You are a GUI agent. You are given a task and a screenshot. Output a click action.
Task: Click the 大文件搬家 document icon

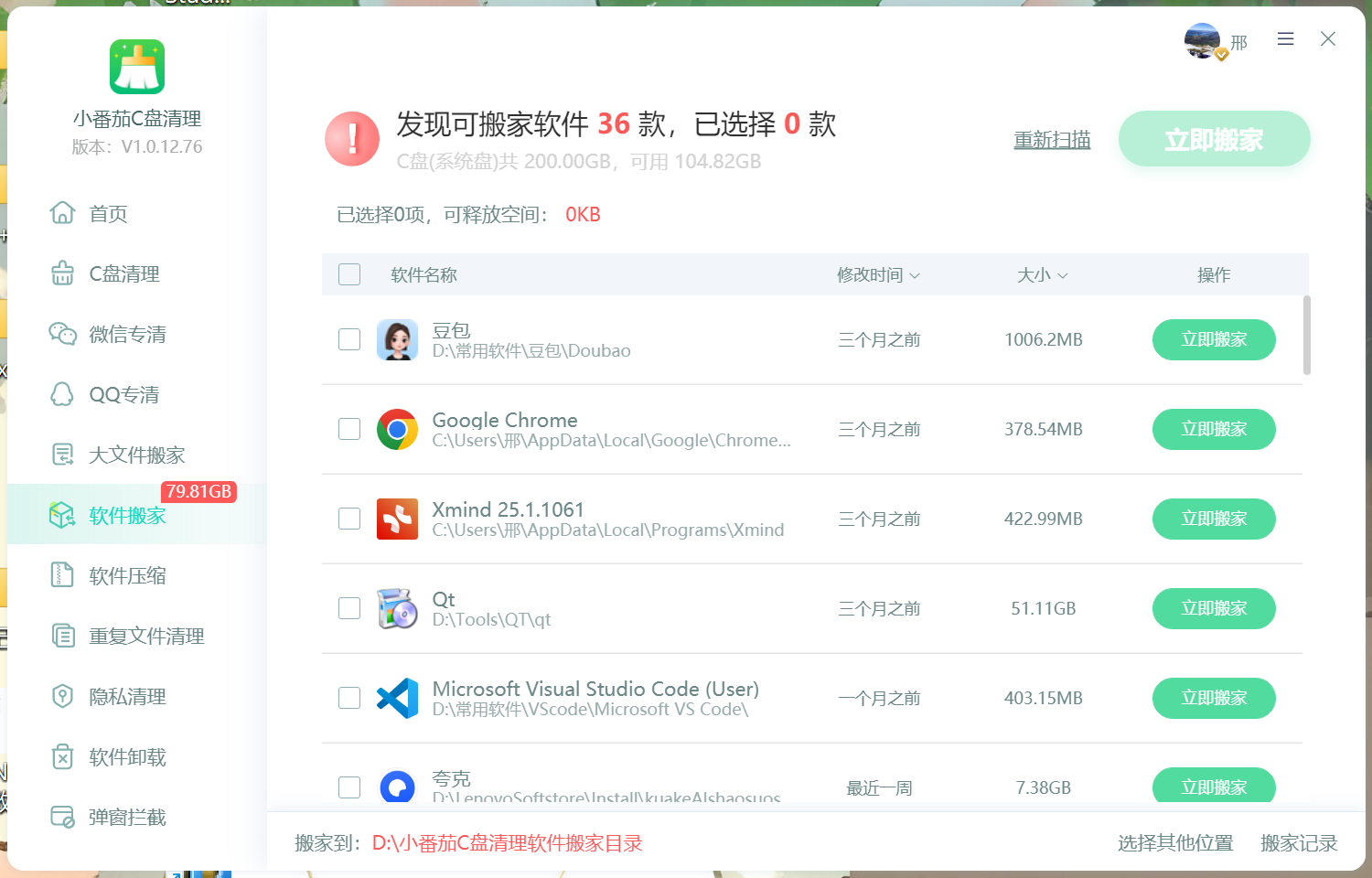(x=62, y=455)
